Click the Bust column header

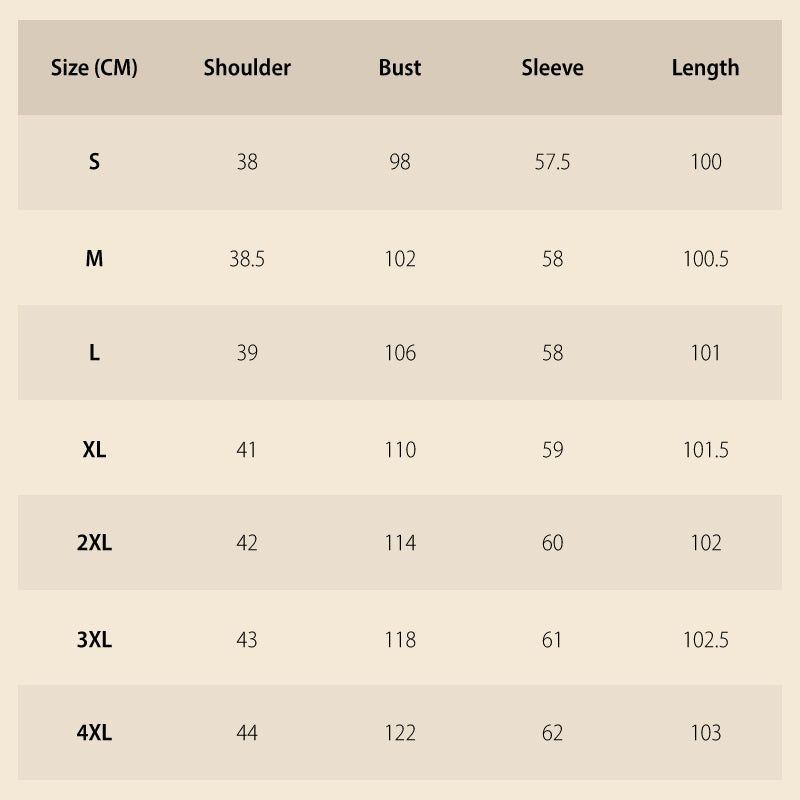(400, 68)
